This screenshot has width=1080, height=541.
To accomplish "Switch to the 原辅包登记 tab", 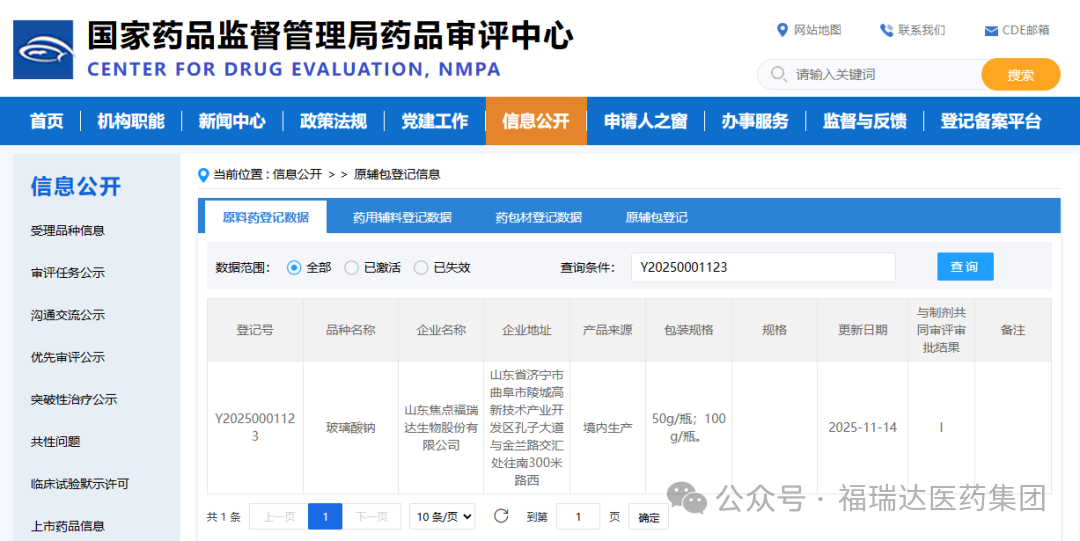I will point(656,217).
